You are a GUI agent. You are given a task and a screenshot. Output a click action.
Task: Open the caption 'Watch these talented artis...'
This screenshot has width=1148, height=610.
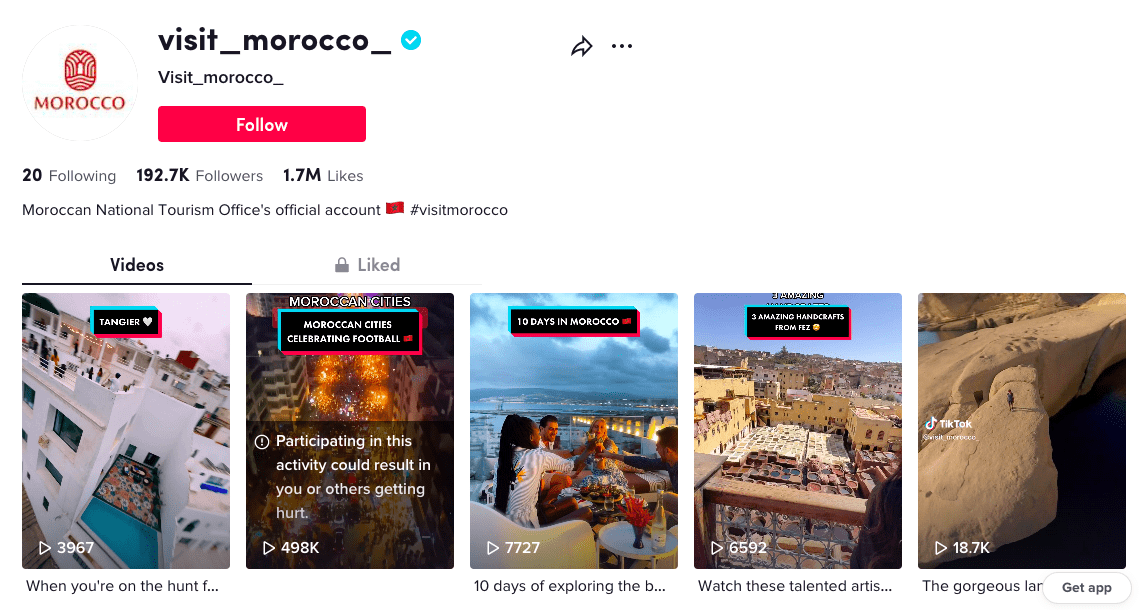pos(795,586)
